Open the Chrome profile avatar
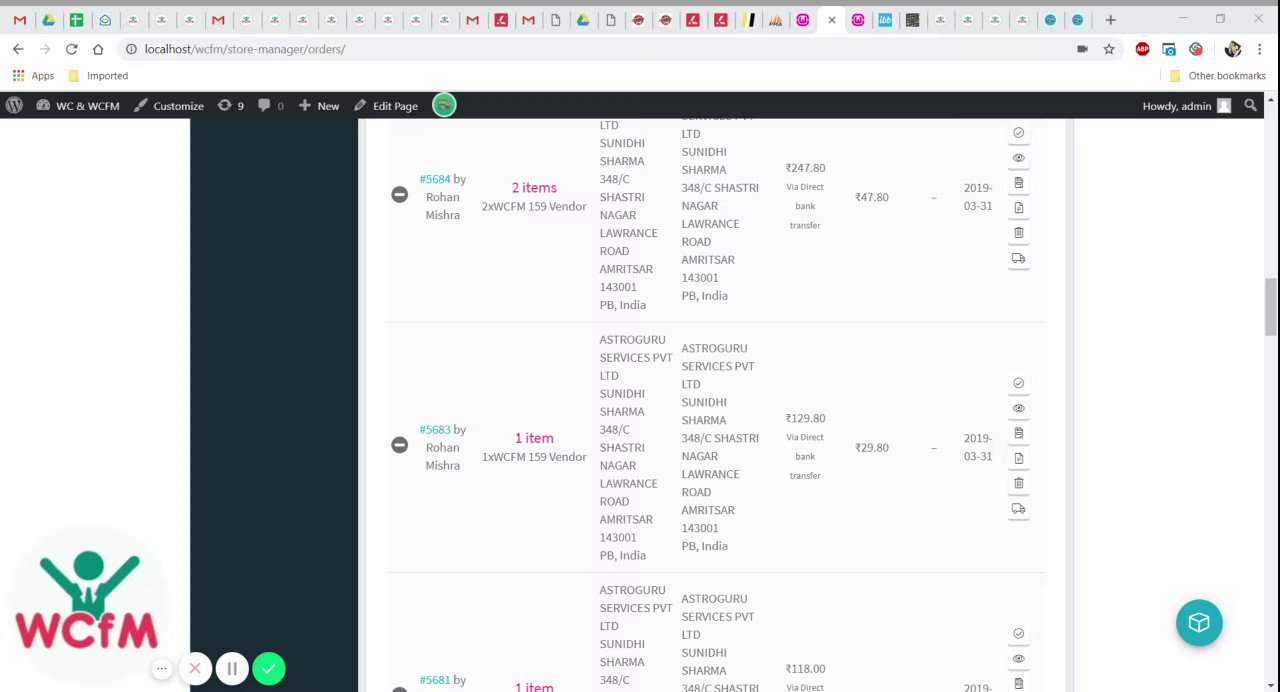This screenshot has height=692, width=1280. pyautogui.click(x=1232, y=48)
